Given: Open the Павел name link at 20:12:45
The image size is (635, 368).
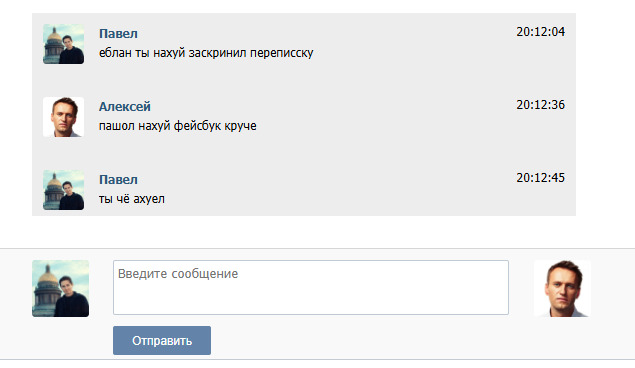Looking at the screenshot, I should point(118,179).
